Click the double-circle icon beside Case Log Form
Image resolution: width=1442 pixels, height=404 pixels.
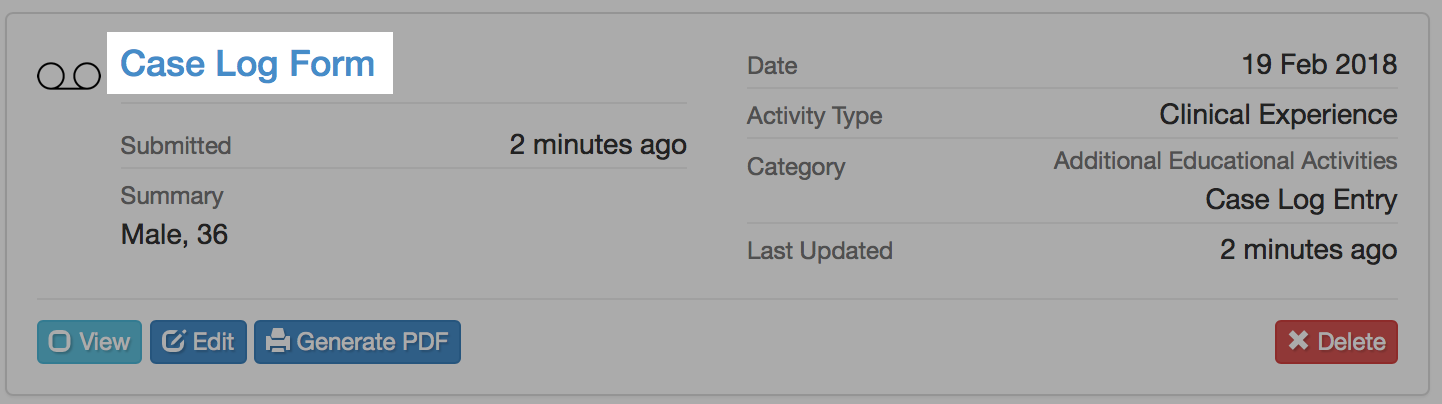pyautogui.click(x=69, y=75)
